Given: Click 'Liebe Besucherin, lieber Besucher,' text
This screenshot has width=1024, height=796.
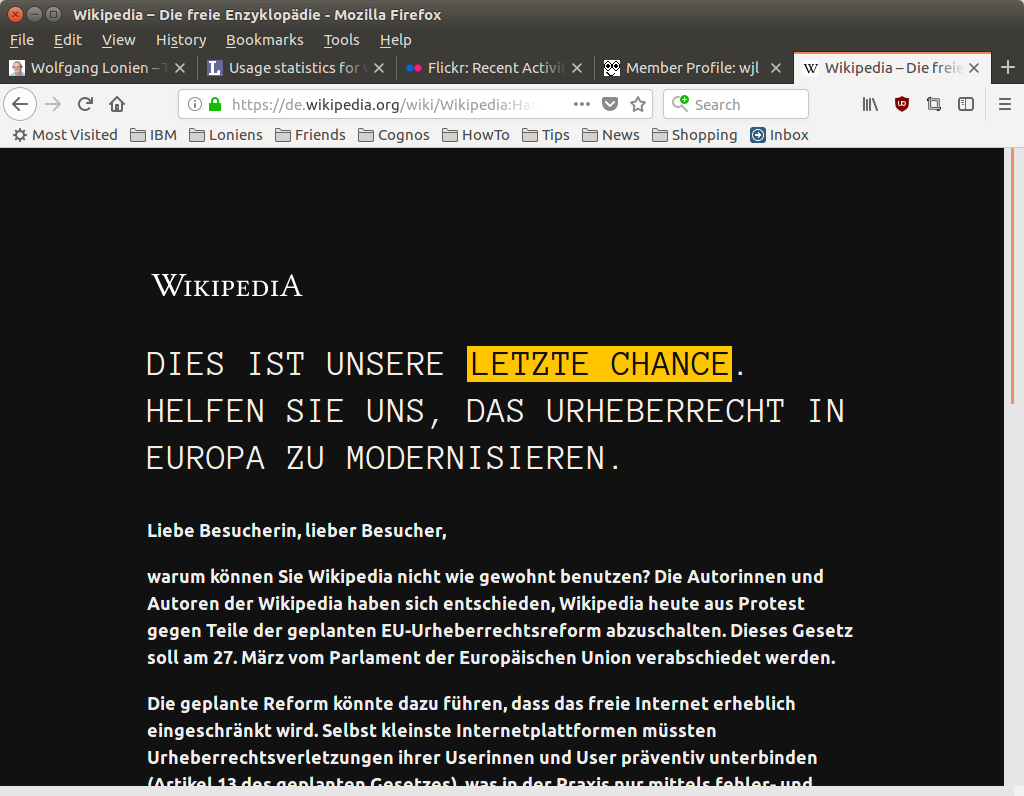Looking at the screenshot, I should (x=296, y=530).
